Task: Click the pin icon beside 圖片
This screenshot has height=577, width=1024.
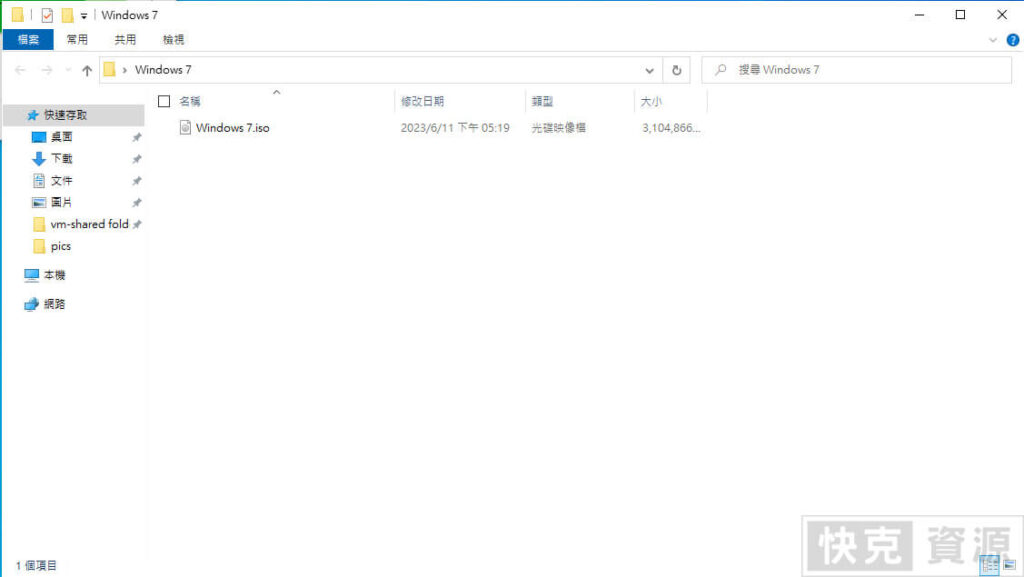Action: 136,203
